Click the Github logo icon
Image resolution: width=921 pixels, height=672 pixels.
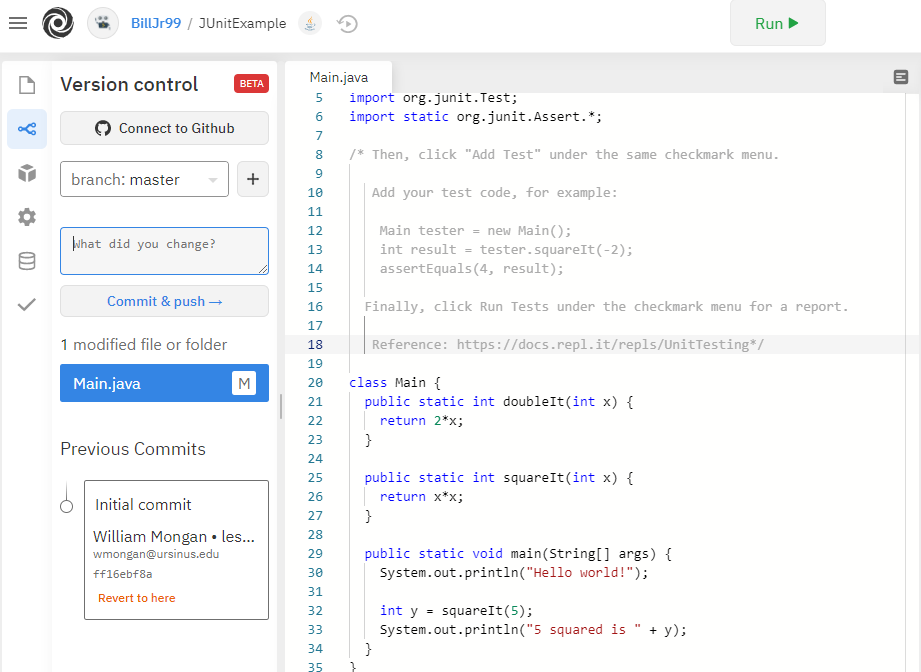[x=103, y=128]
